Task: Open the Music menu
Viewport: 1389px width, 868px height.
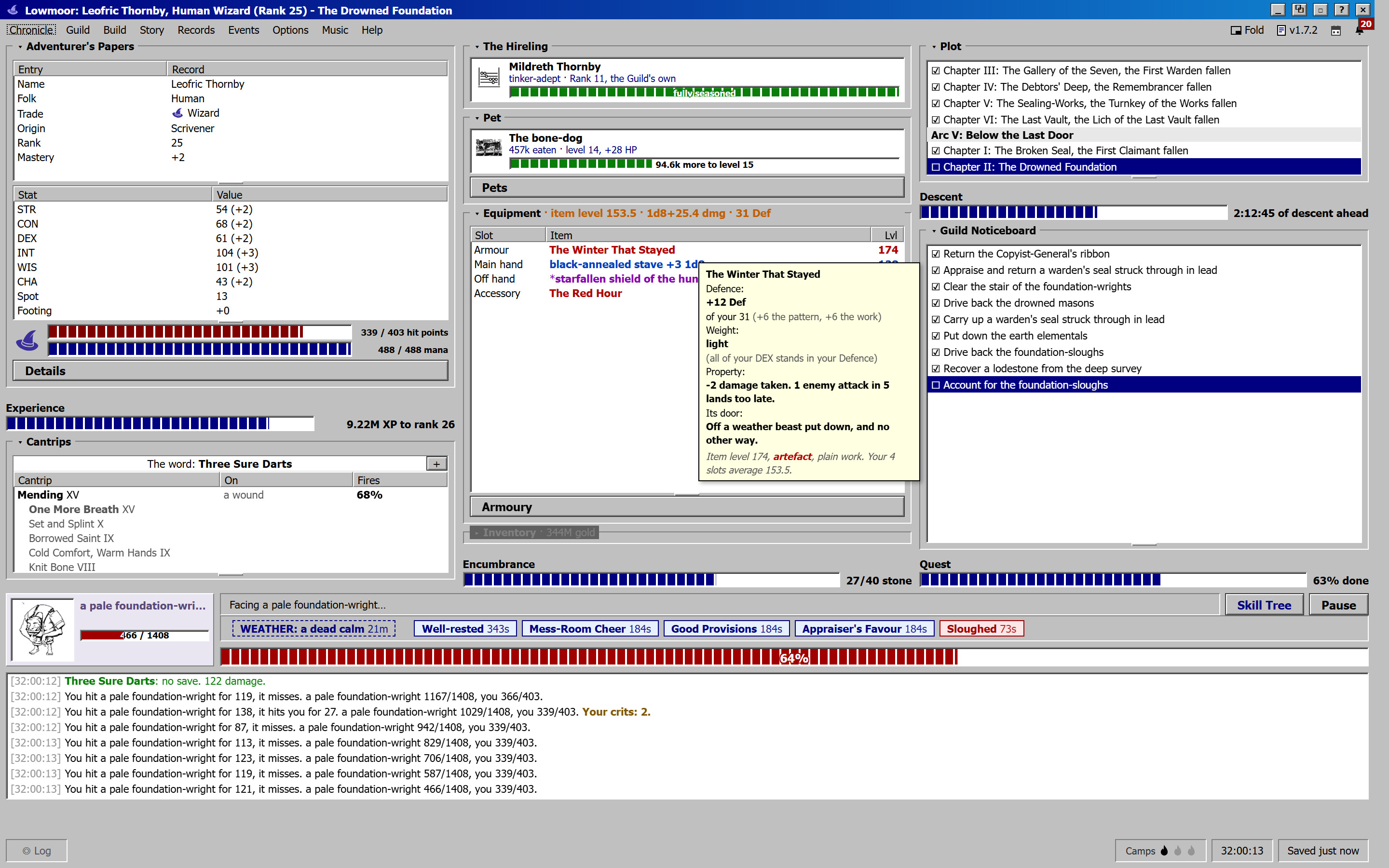Action: click(x=335, y=30)
